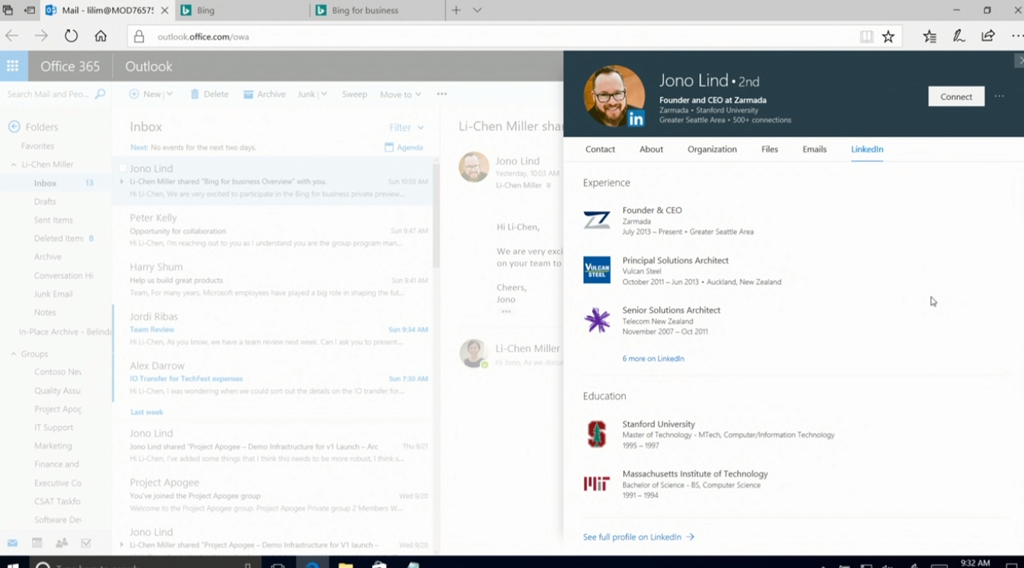This screenshot has height=568, width=1024.
Task: Go to the browser home page
Action: click(x=100, y=36)
